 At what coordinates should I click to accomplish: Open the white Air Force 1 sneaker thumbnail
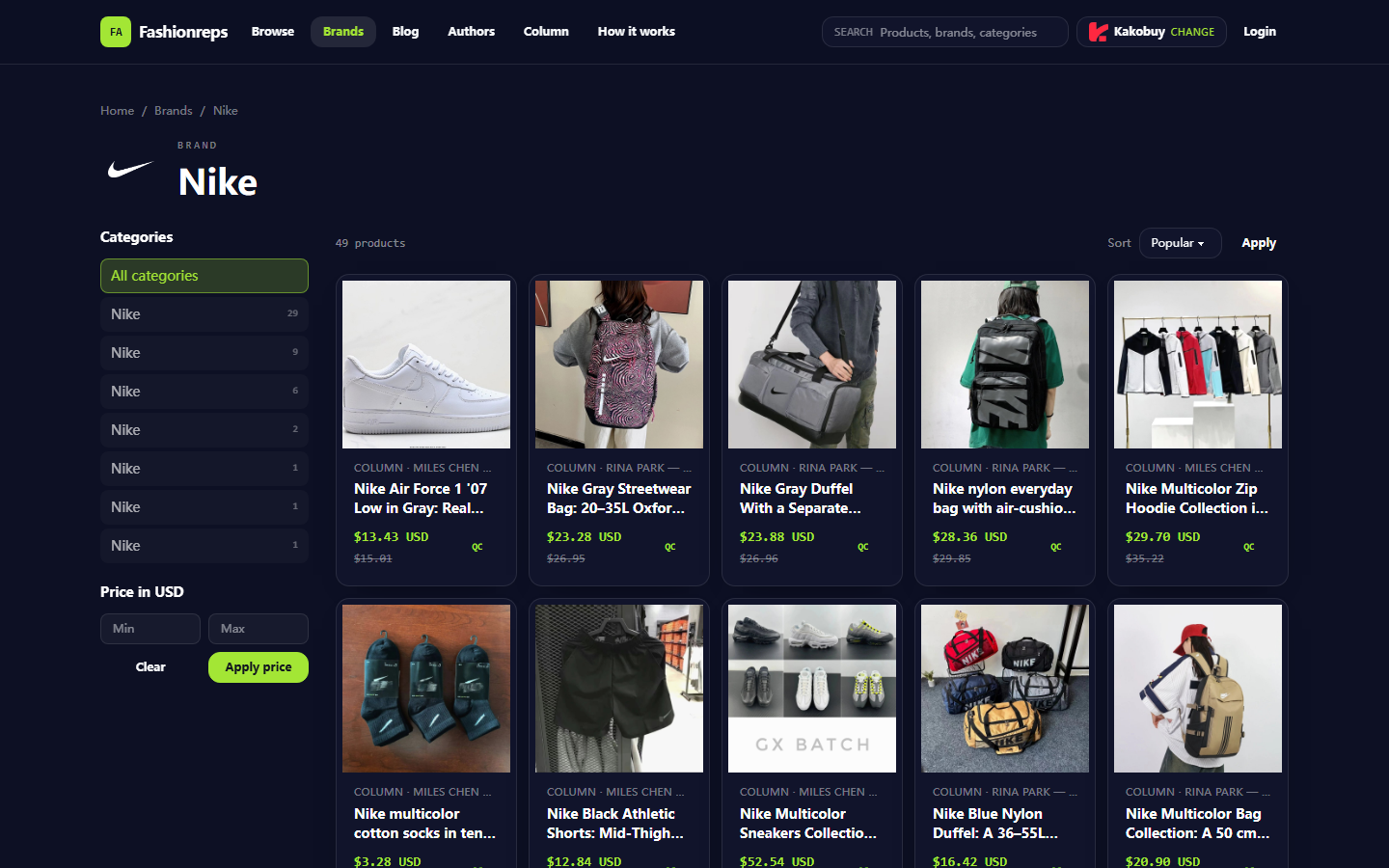coord(426,365)
